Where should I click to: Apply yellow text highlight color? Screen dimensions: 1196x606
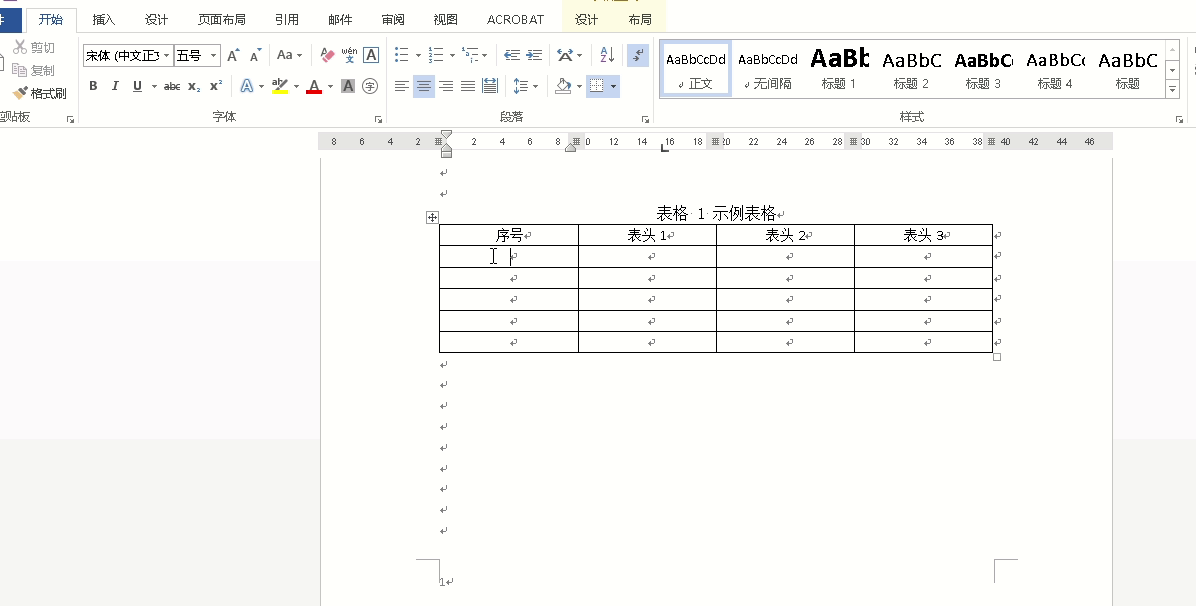coord(280,86)
